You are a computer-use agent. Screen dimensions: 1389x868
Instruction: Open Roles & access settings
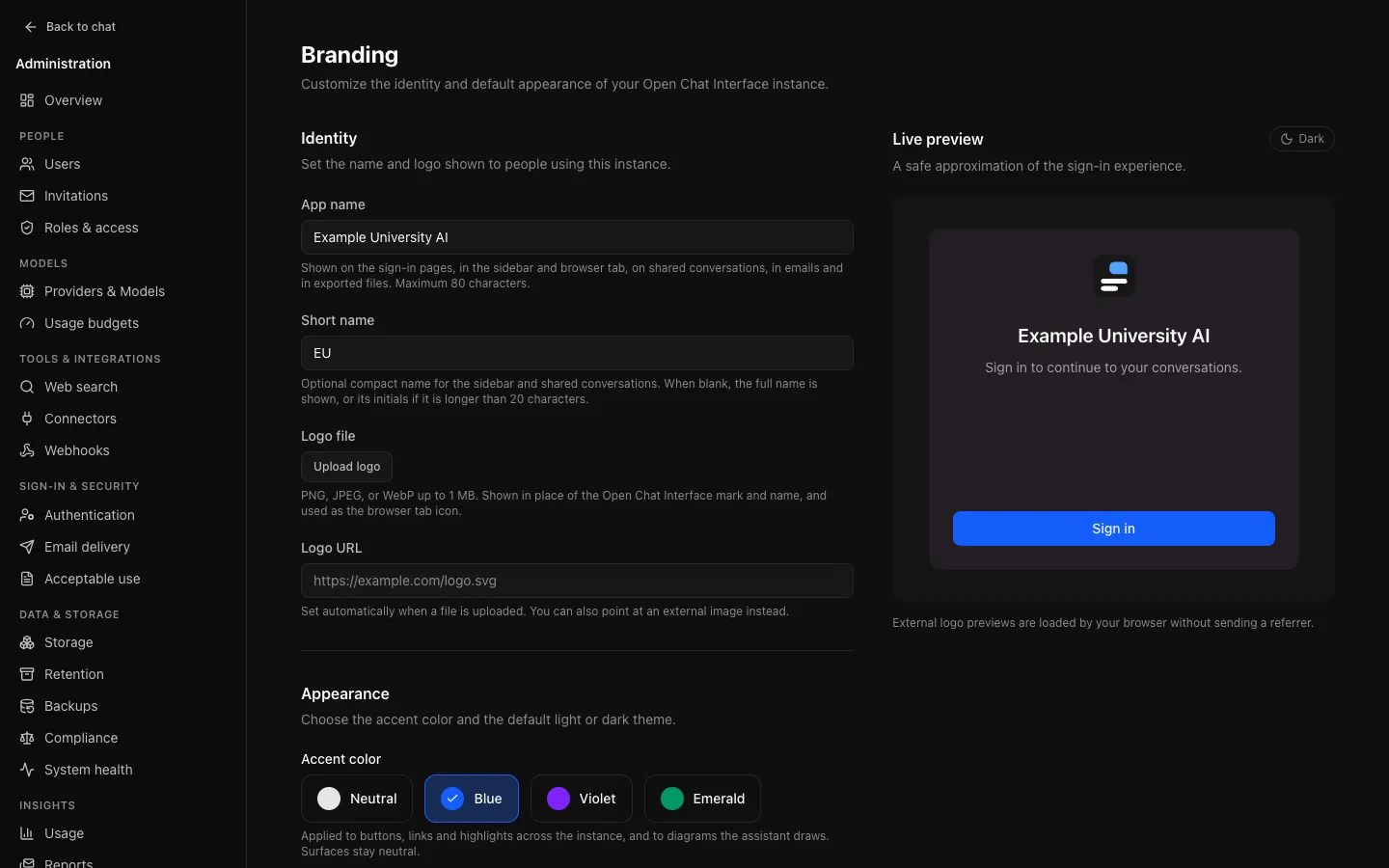pos(123,228)
